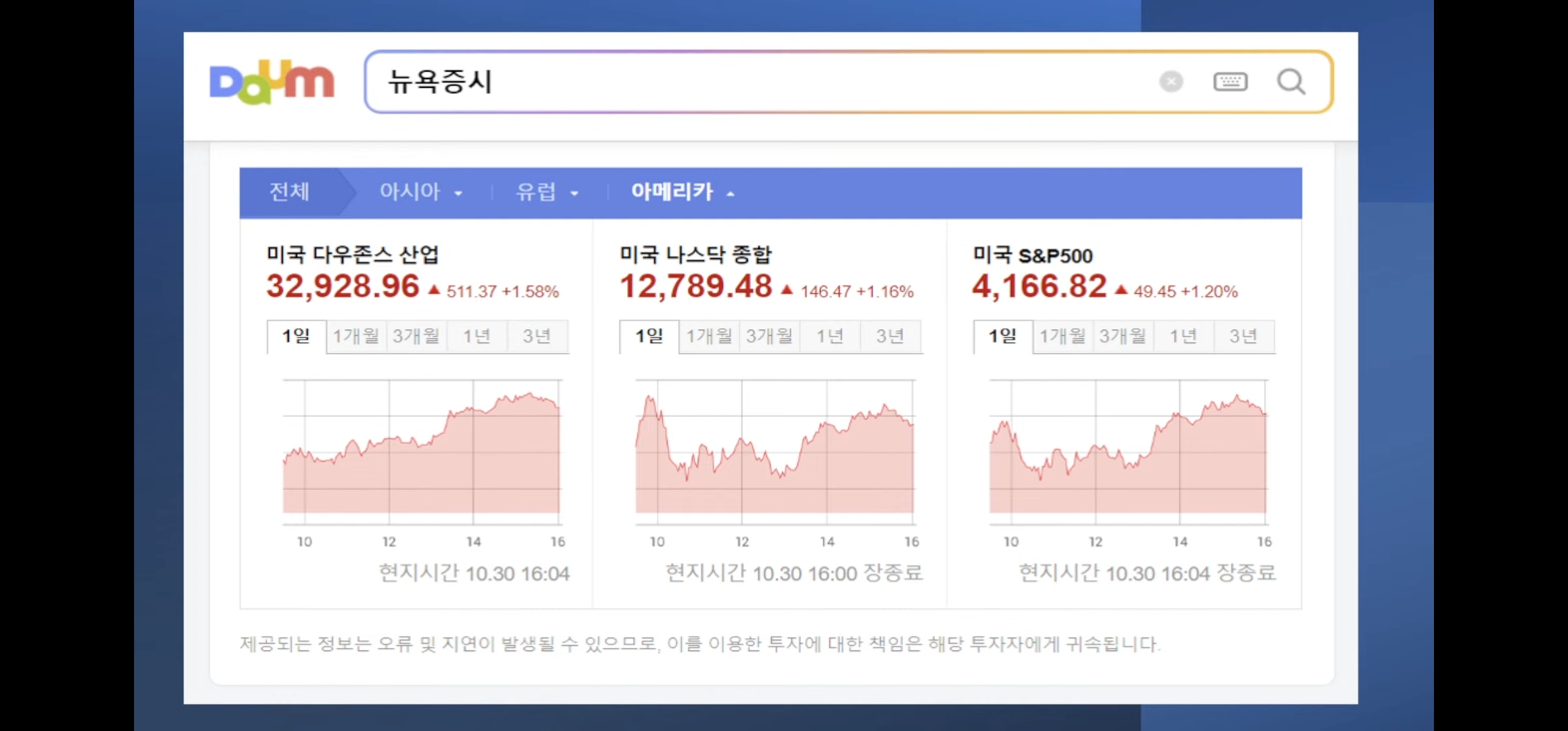
Task: Click the timestamp 현지시간 10.30 16:00 장종료
Action: (x=793, y=573)
